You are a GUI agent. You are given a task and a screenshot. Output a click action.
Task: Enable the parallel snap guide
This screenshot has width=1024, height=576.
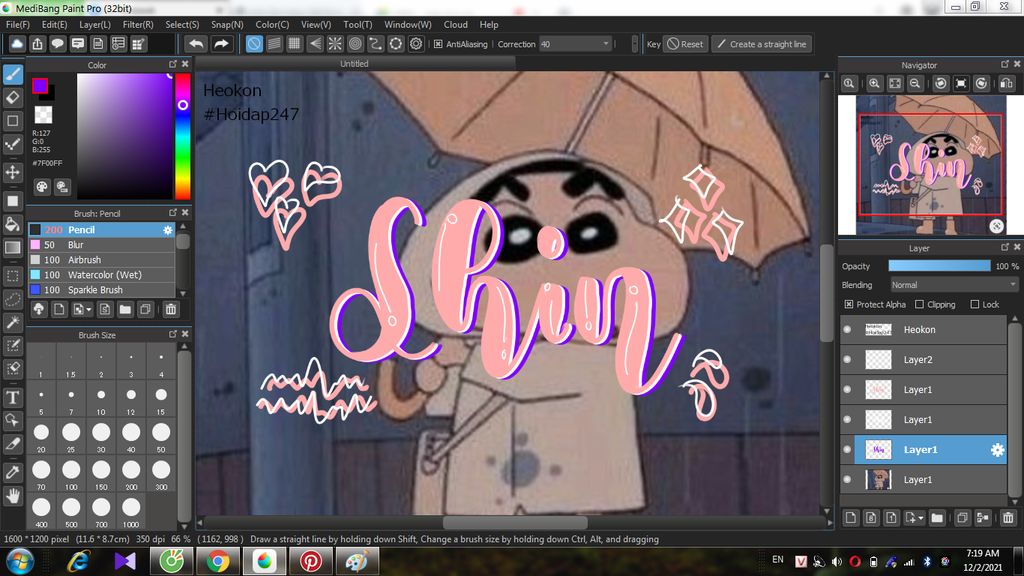274,44
